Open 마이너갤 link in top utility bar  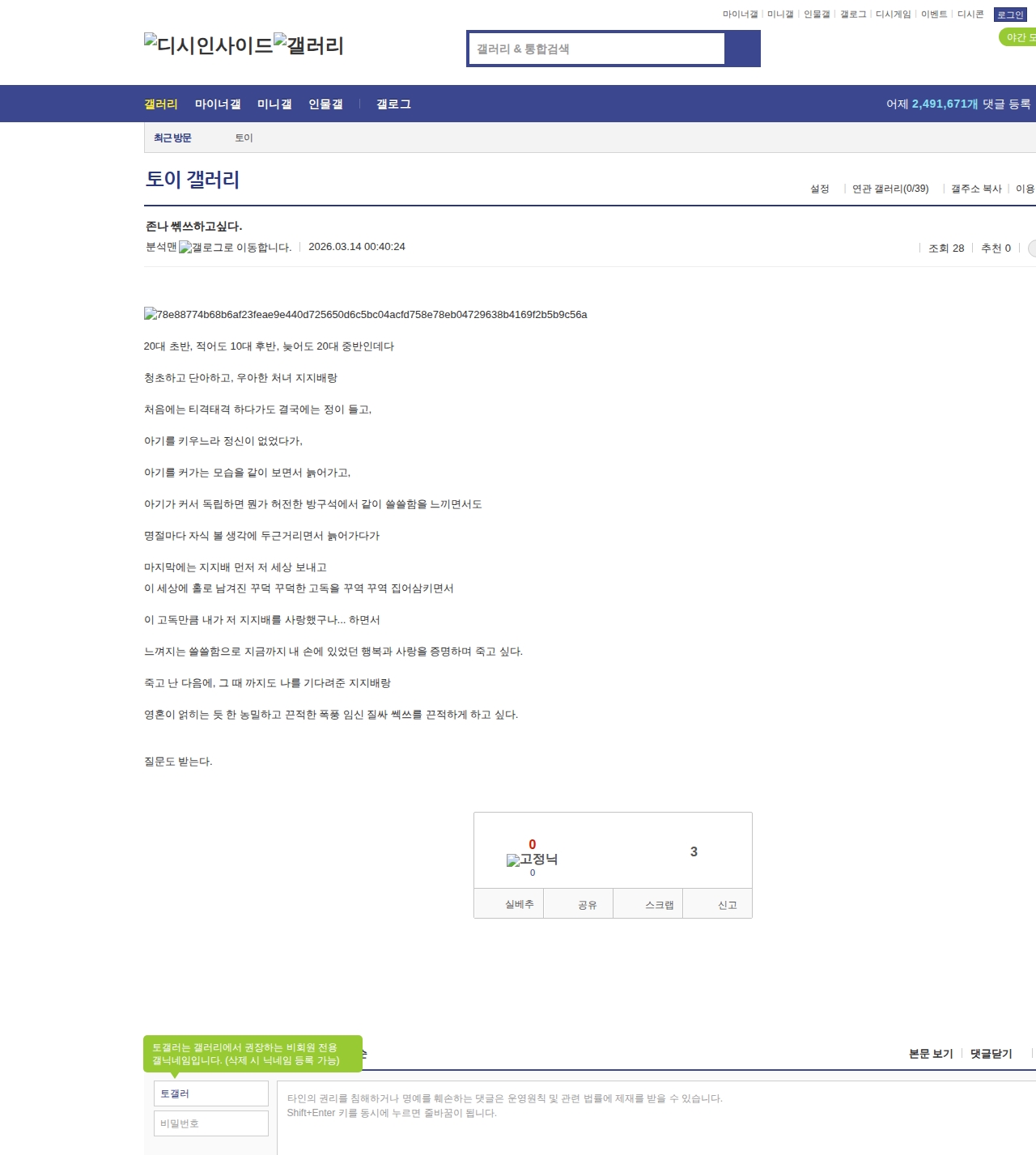click(x=740, y=15)
